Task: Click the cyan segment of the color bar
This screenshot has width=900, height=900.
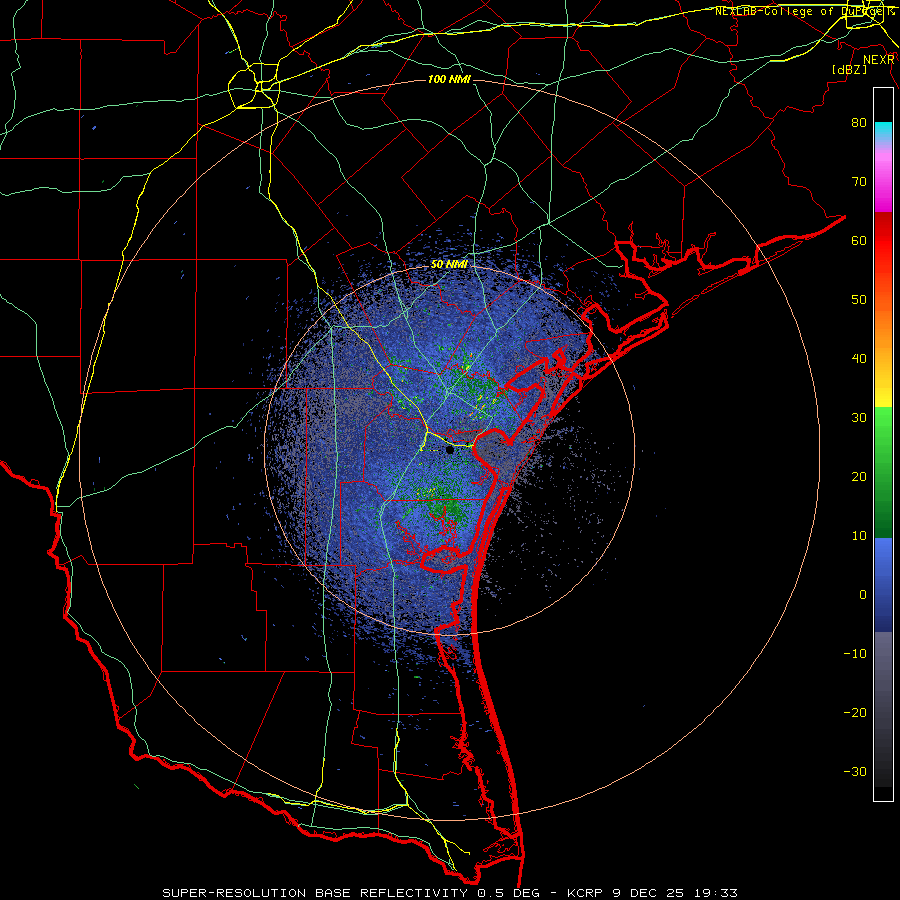Action: point(883,131)
